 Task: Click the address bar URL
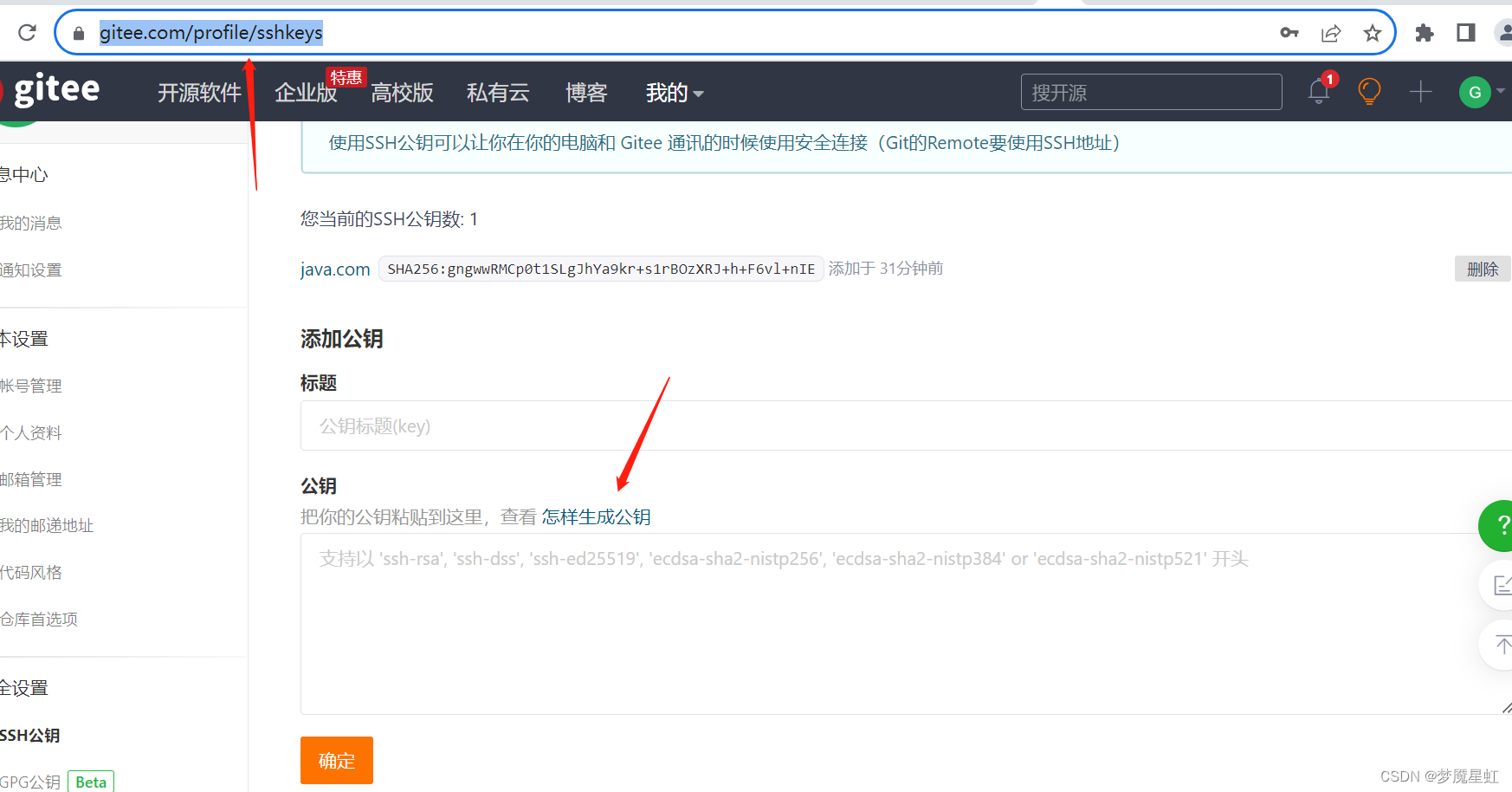pyautogui.click(x=211, y=33)
